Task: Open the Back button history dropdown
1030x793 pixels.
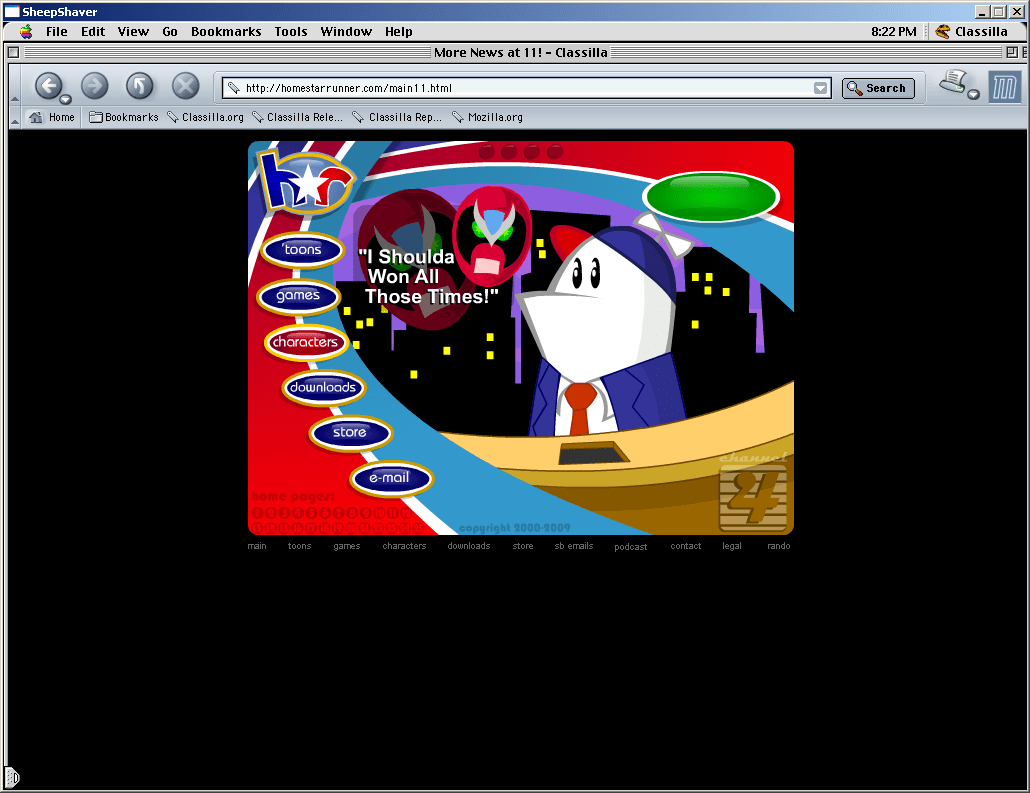Action: pyautogui.click(x=65, y=100)
